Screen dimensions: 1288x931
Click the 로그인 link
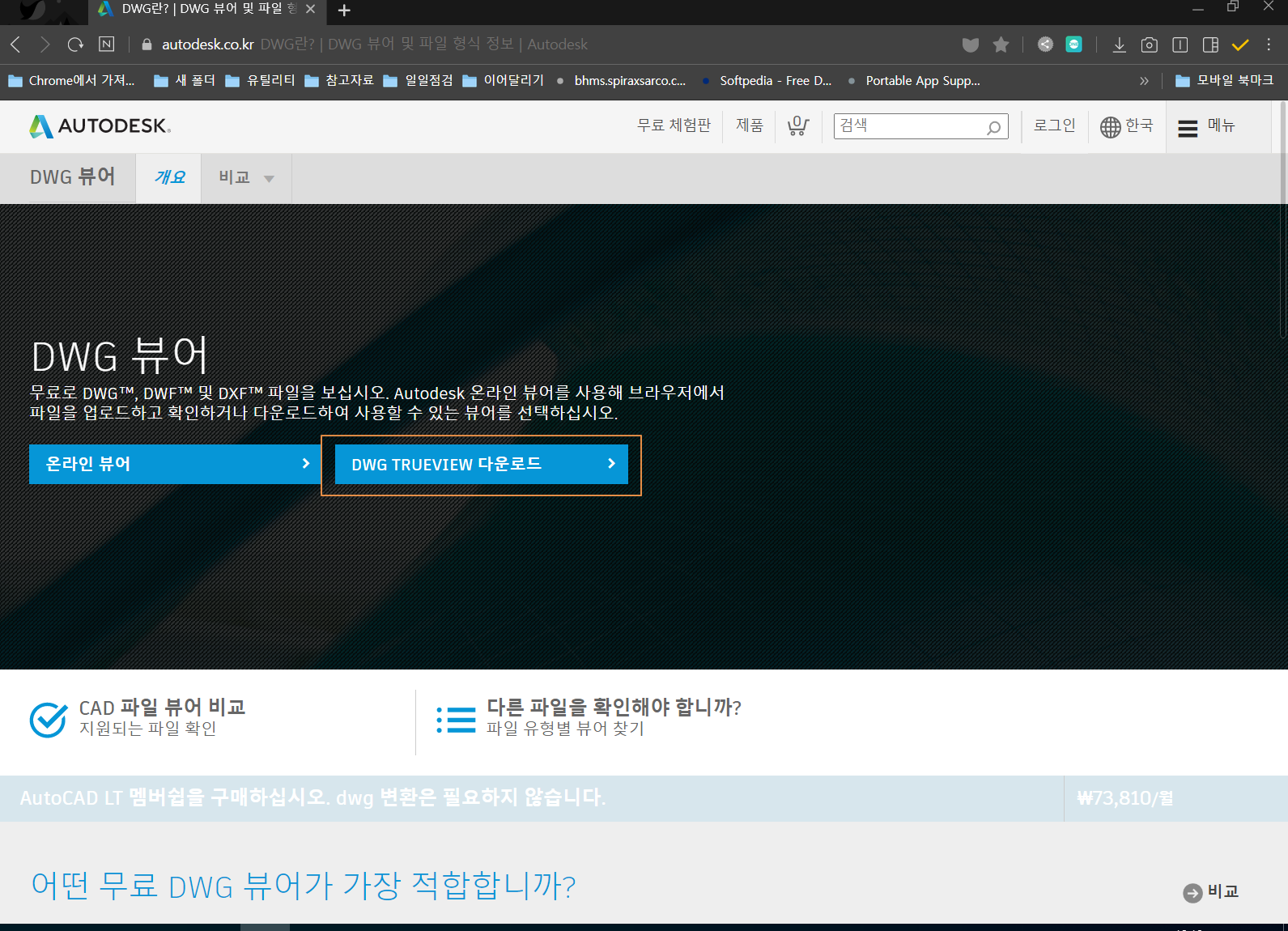tap(1054, 125)
